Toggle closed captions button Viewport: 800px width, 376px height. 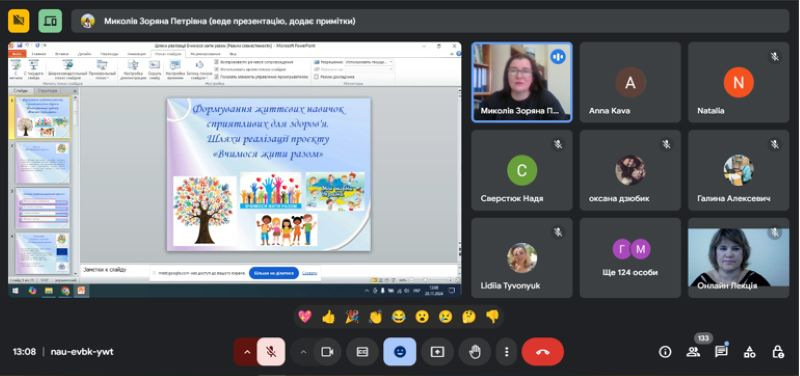[x=362, y=352]
